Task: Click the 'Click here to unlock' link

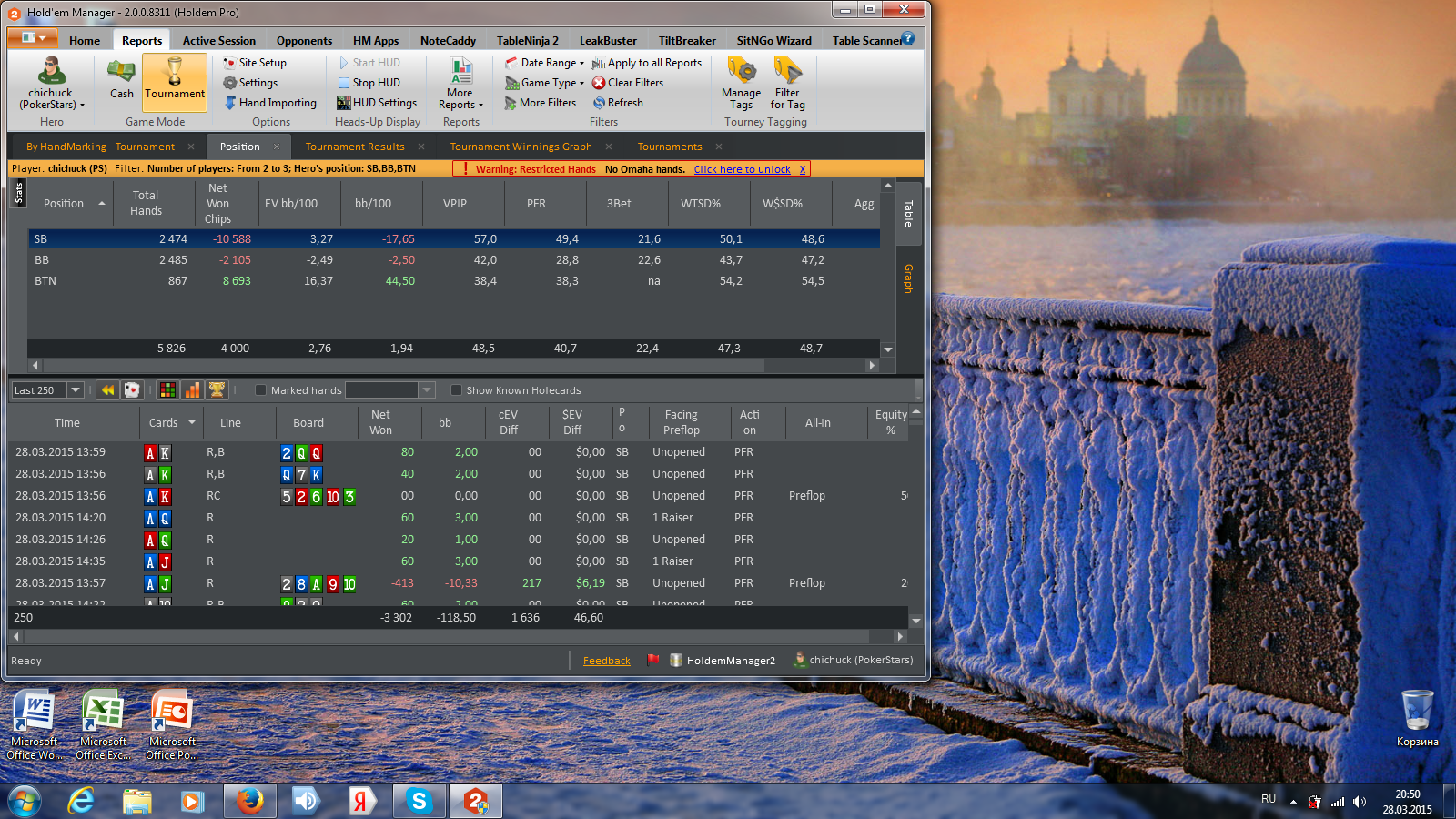Action: click(742, 169)
